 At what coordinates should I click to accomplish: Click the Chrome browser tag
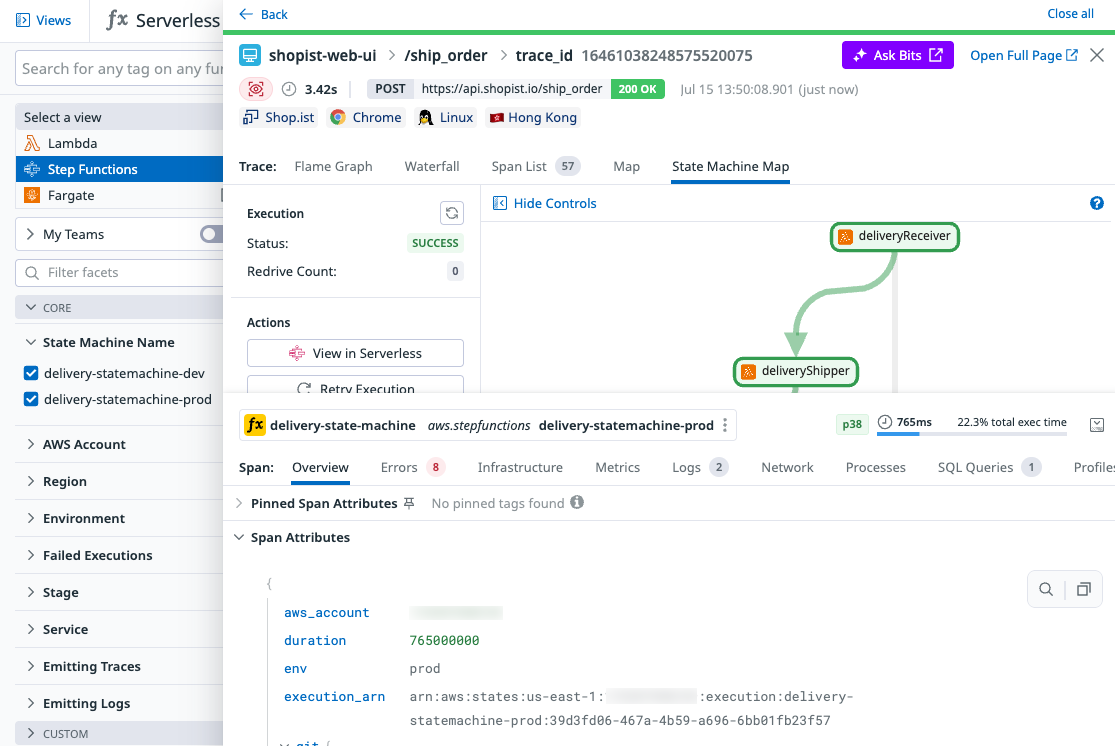366,117
